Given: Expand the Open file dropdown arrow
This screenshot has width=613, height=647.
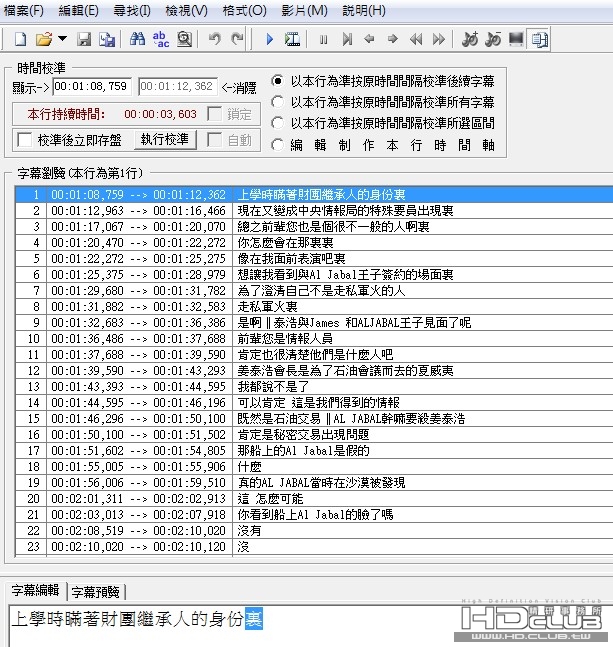Looking at the screenshot, I should [x=62, y=39].
